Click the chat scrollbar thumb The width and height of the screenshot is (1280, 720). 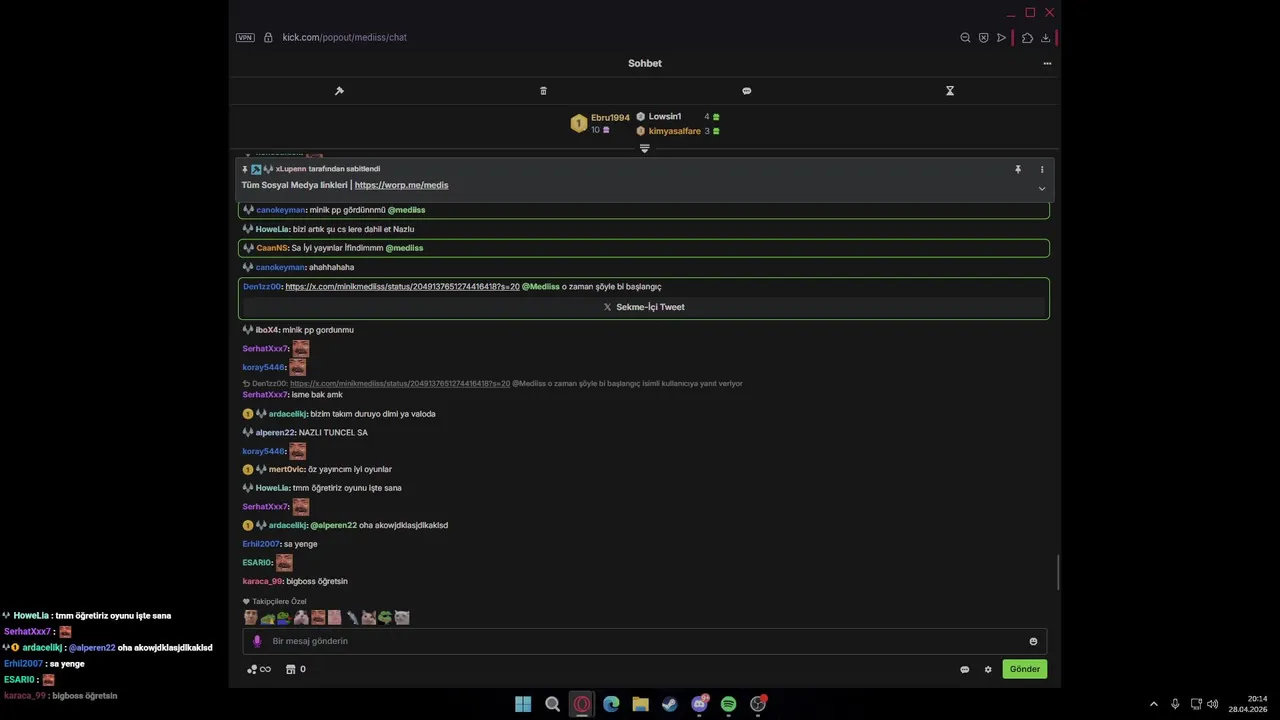click(x=1057, y=572)
